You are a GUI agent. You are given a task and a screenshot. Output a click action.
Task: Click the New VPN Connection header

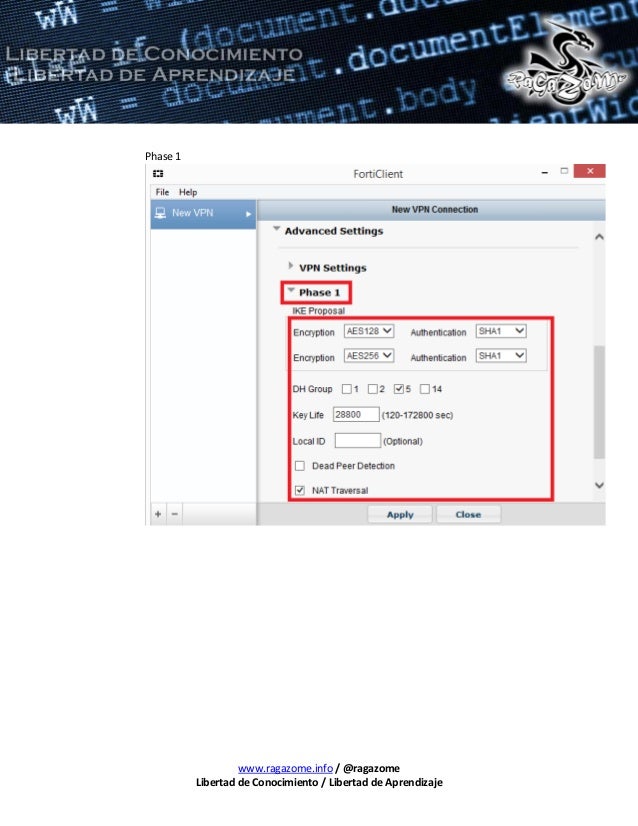pyautogui.click(x=435, y=210)
